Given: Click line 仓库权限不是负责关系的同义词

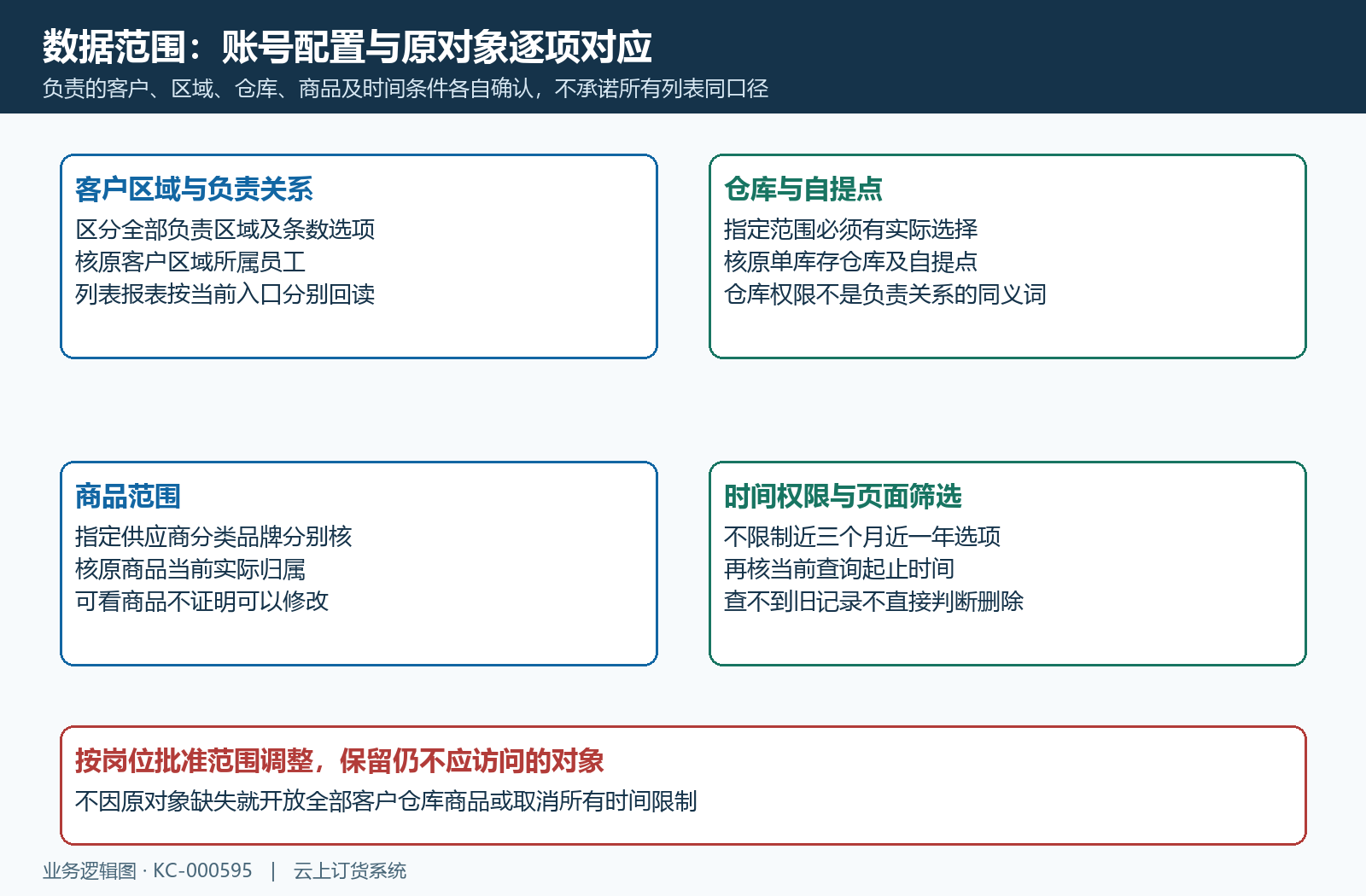Looking at the screenshot, I should (885, 294).
